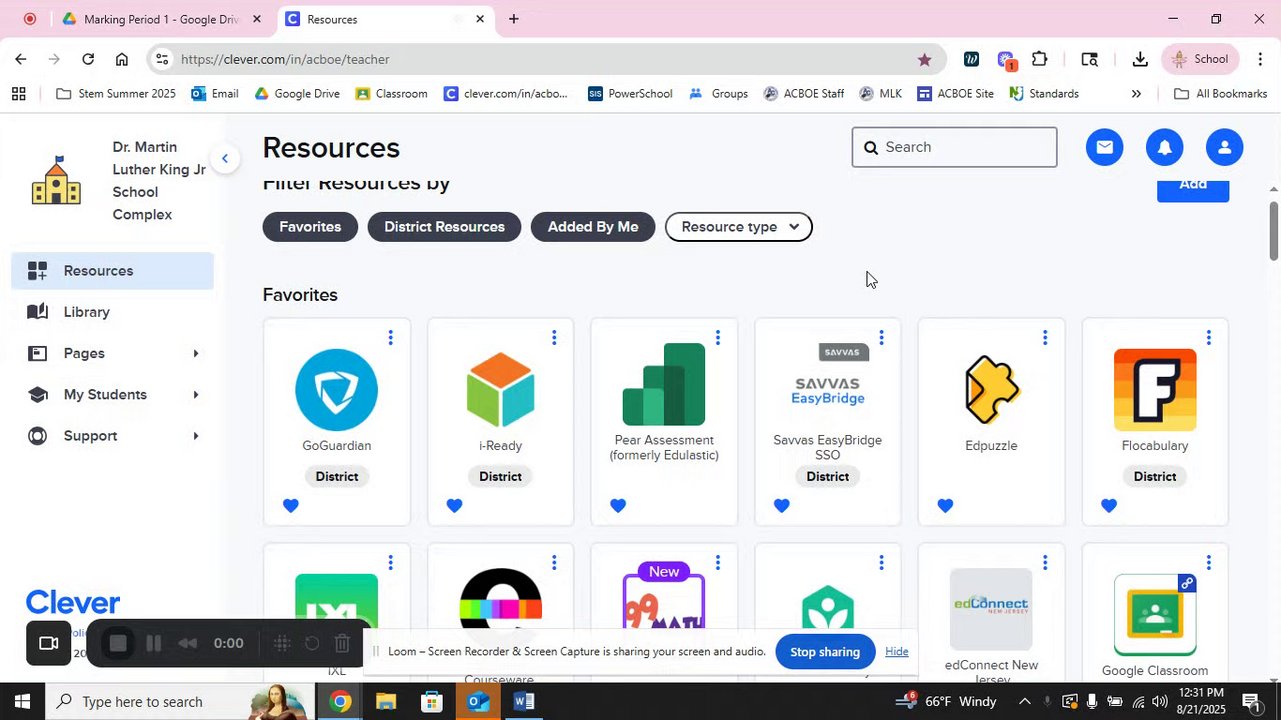This screenshot has height=720, width=1281.
Task: Open Flocabulary card three-dot options
Action: click(x=1208, y=338)
